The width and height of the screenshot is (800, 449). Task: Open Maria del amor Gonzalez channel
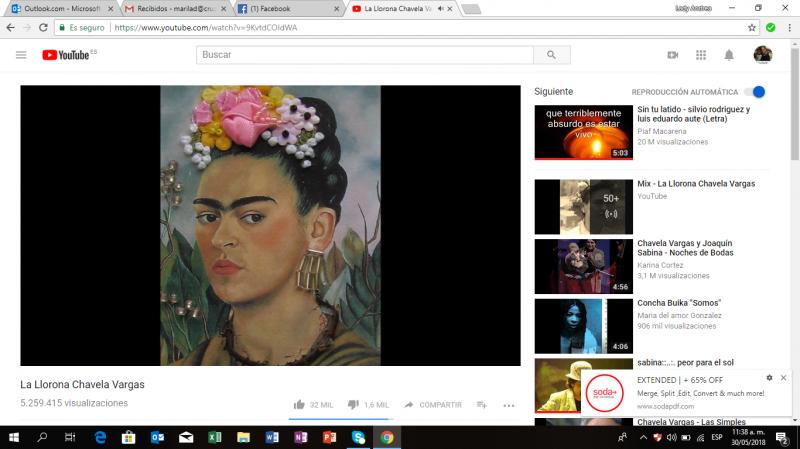point(679,315)
